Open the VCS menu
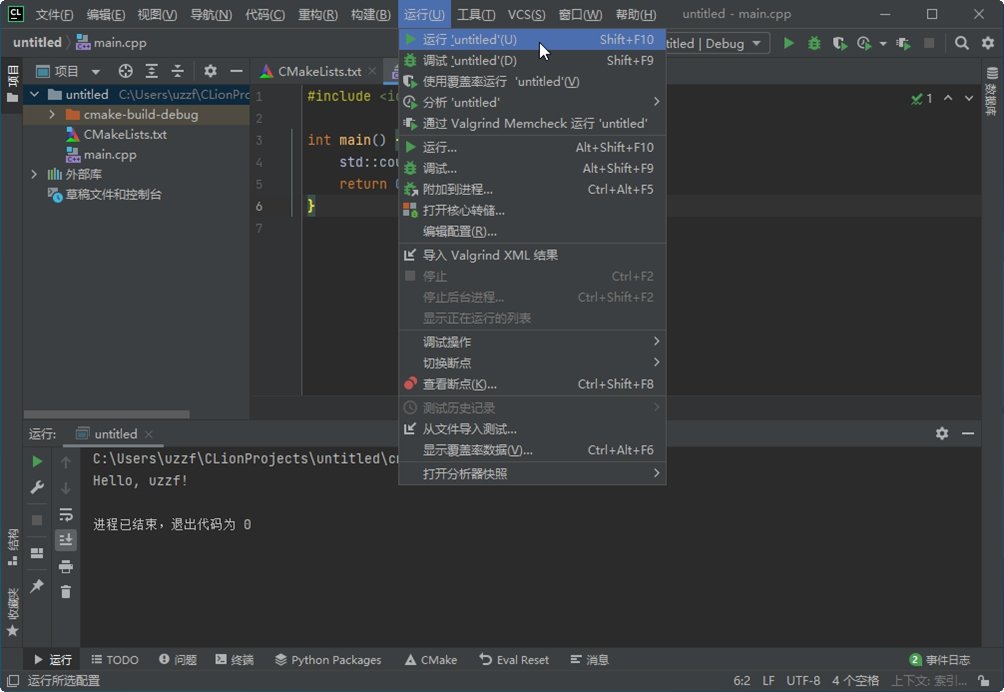Viewport: 1004px width, 692px height. click(x=526, y=14)
